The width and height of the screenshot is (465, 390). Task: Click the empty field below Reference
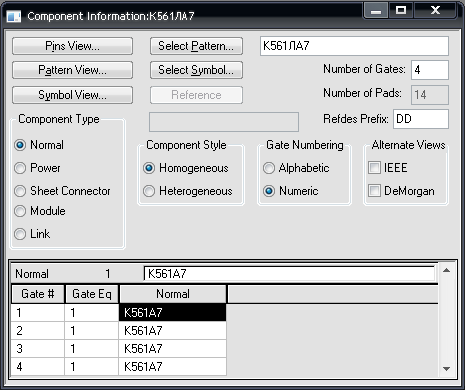(x=224, y=122)
